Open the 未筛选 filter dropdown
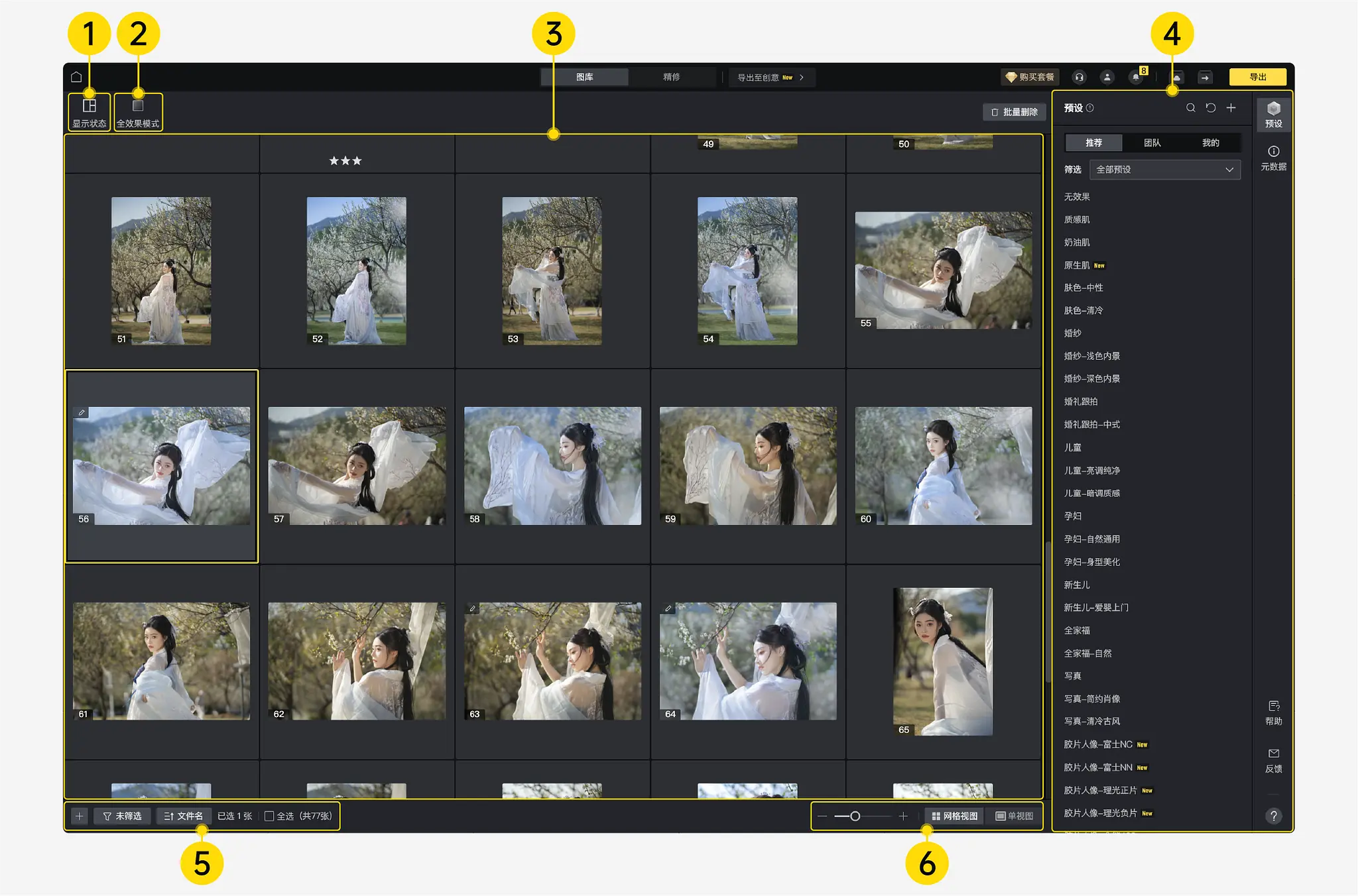1358x896 pixels. coord(123,816)
